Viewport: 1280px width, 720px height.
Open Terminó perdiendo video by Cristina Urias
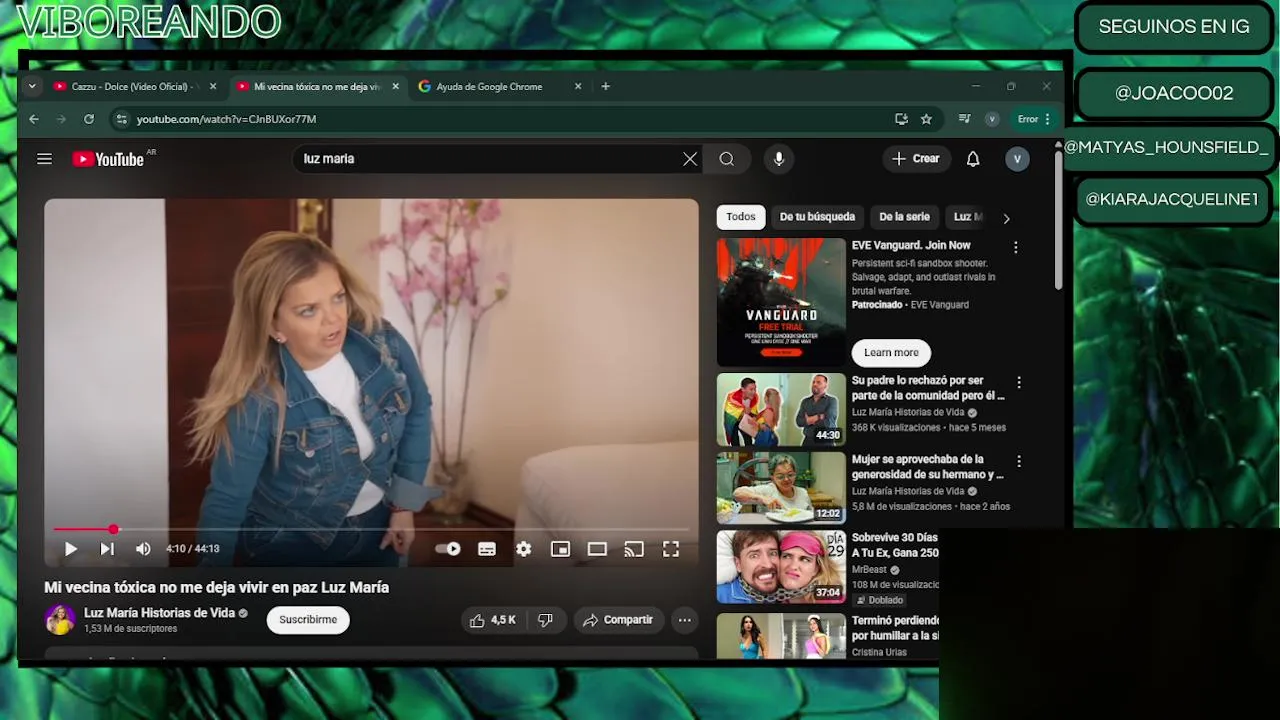click(781, 635)
